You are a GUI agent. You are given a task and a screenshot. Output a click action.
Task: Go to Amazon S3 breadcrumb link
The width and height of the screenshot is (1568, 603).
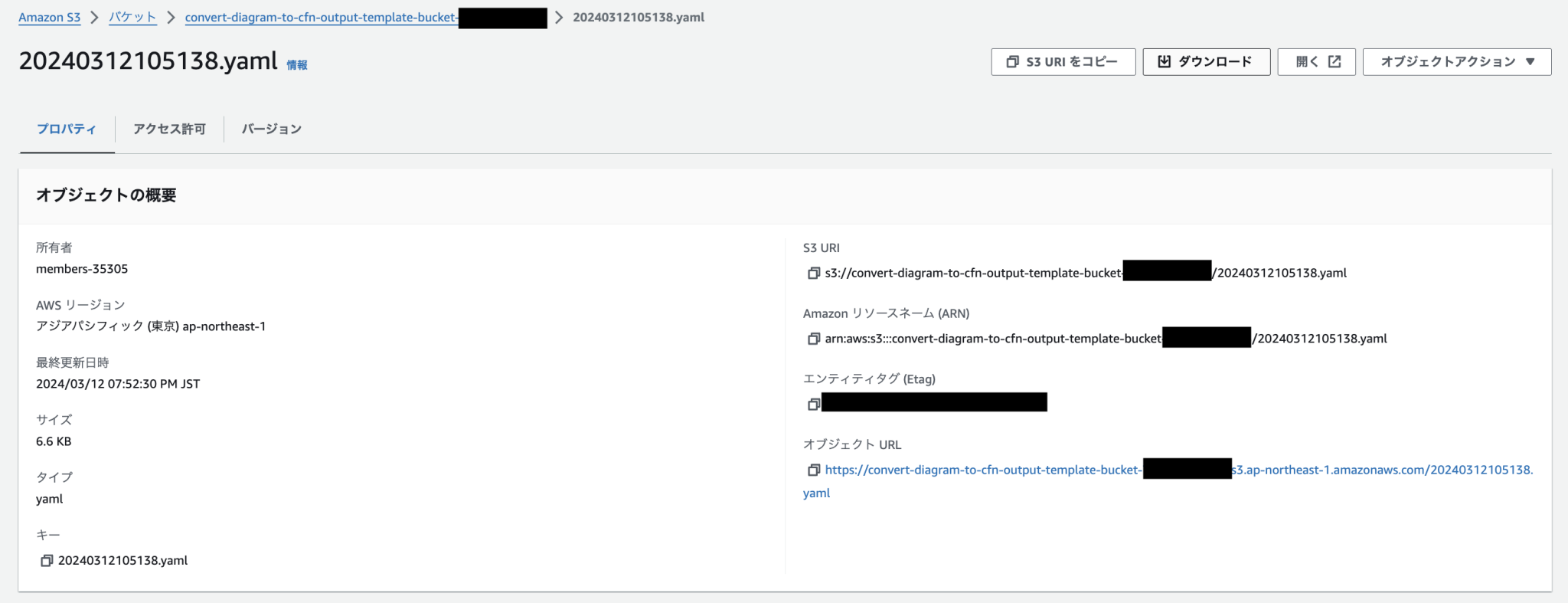(49, 18)
